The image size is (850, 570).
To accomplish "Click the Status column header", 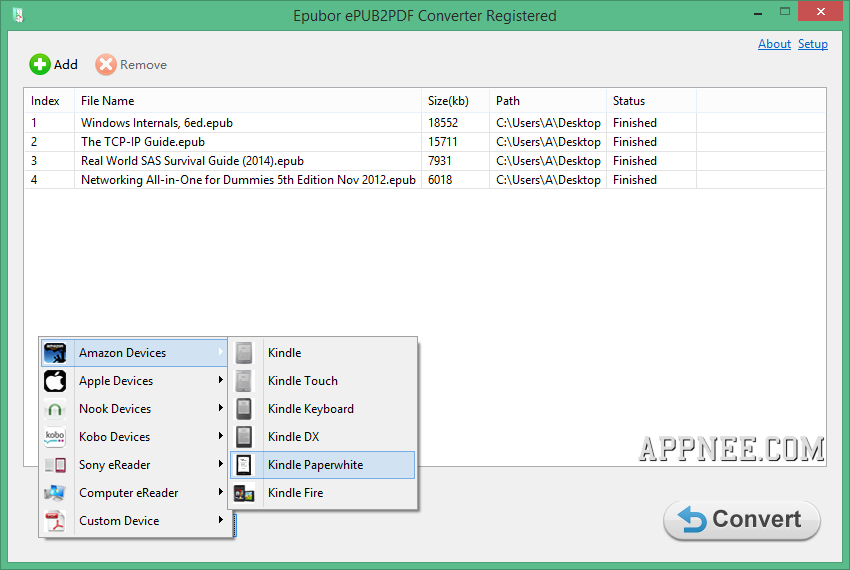I will tap(651, 101).
